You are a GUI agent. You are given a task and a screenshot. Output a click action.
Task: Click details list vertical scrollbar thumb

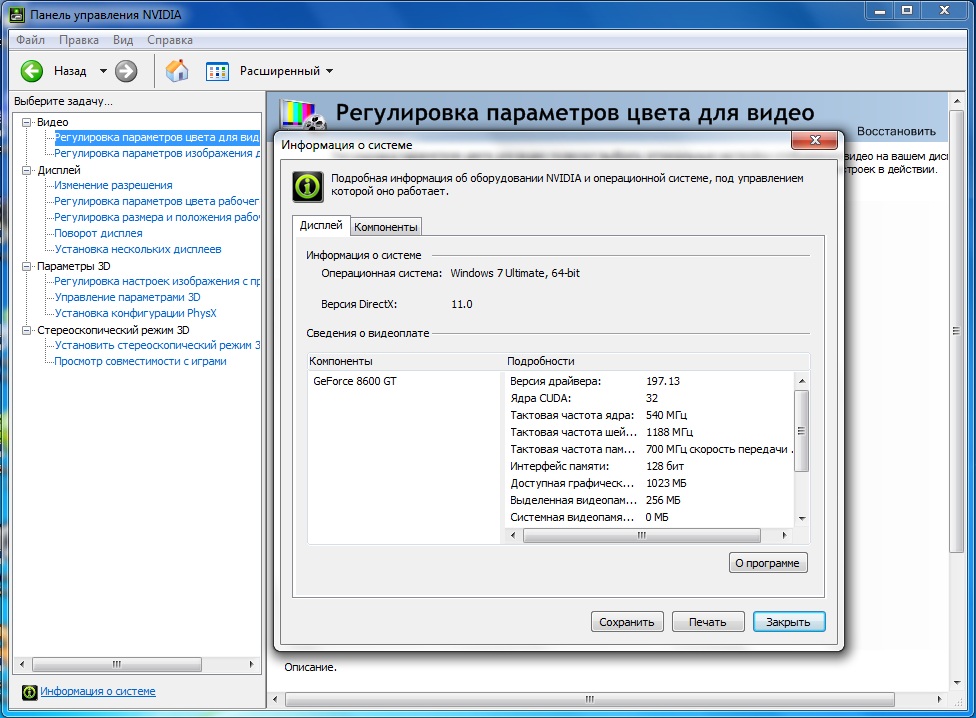click(x=802, y=431)
